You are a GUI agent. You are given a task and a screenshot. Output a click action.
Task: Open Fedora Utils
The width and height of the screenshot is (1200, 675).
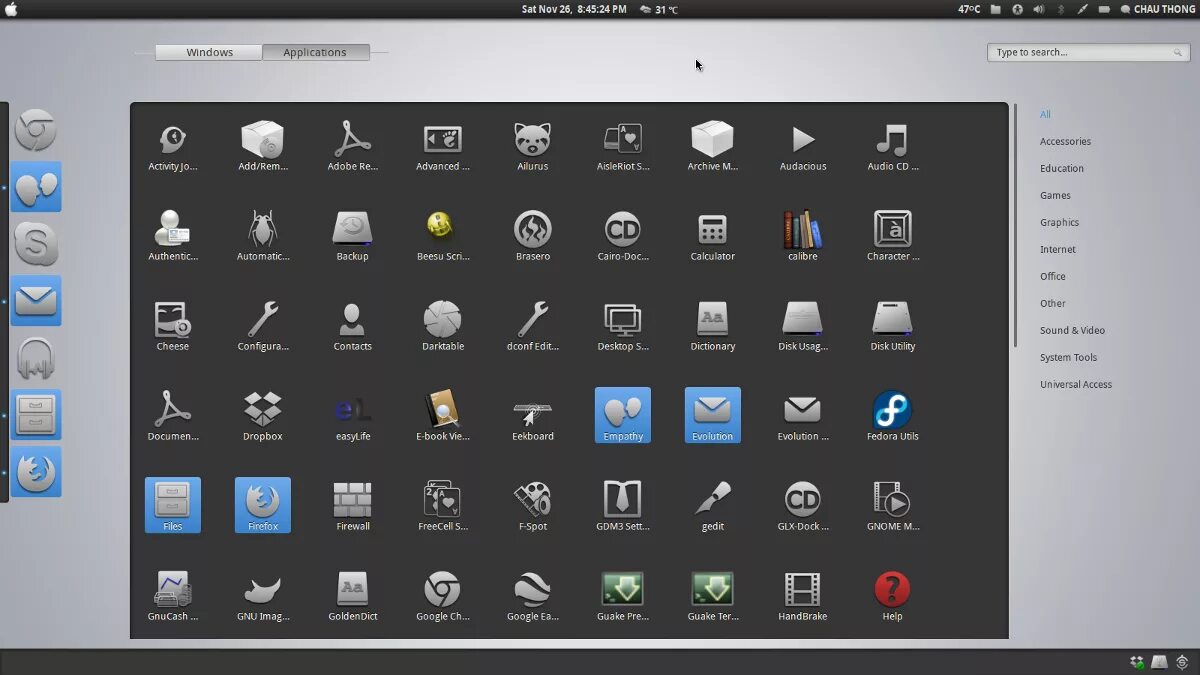click(893, 416)
